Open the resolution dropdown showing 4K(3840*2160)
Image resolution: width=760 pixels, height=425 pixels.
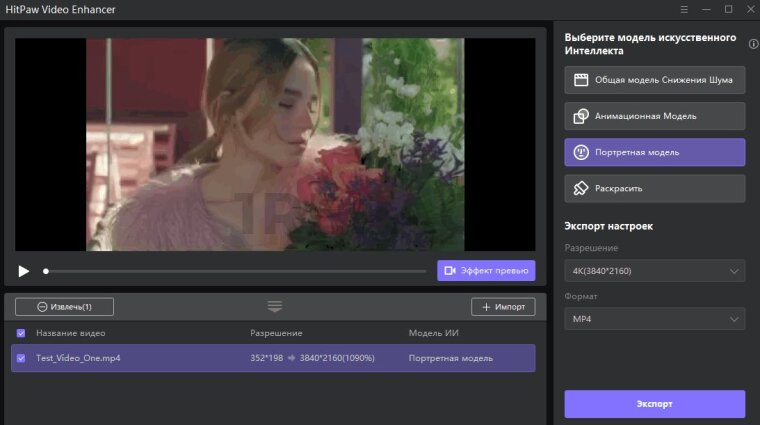coord(654,271)
